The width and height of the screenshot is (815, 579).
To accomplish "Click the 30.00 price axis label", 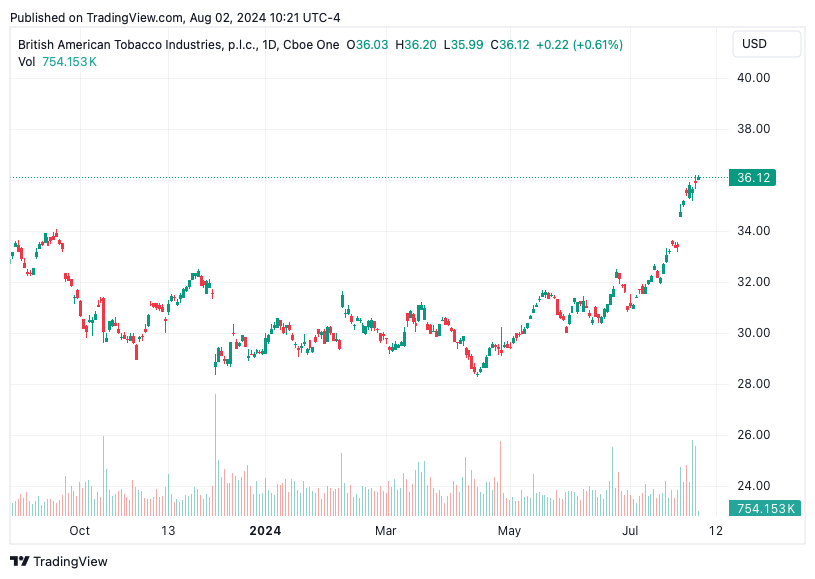I will (753, 333).
